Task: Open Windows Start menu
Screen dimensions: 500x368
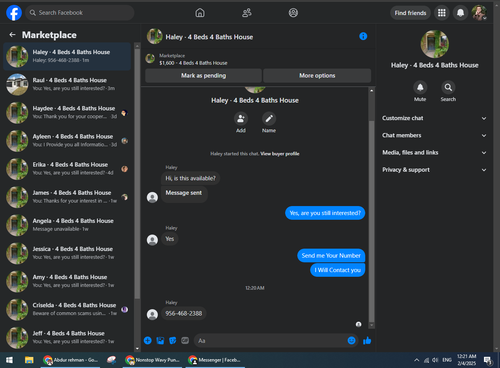Action: (9, 360)
